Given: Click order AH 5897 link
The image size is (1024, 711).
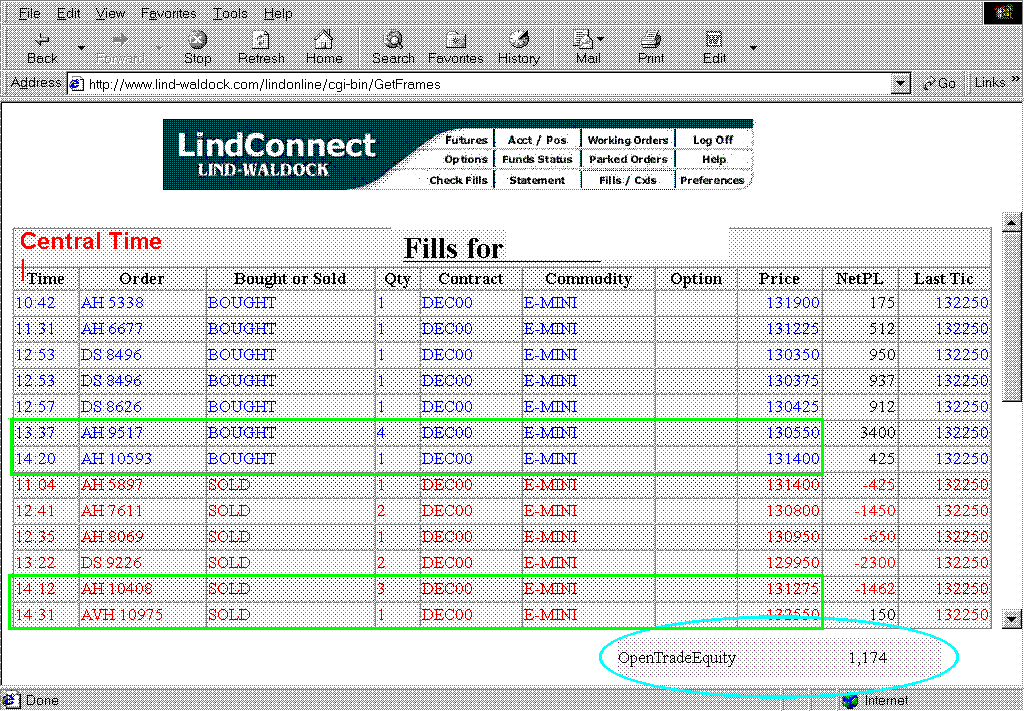Looking at the screenshot, I should 112,484.
